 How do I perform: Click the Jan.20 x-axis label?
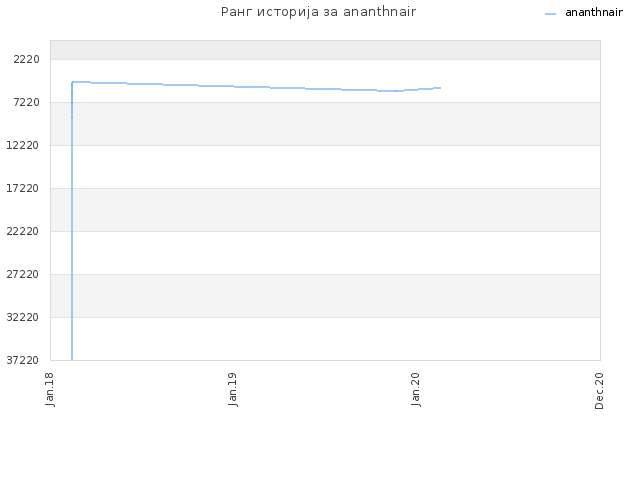click(x=416, y=389)
